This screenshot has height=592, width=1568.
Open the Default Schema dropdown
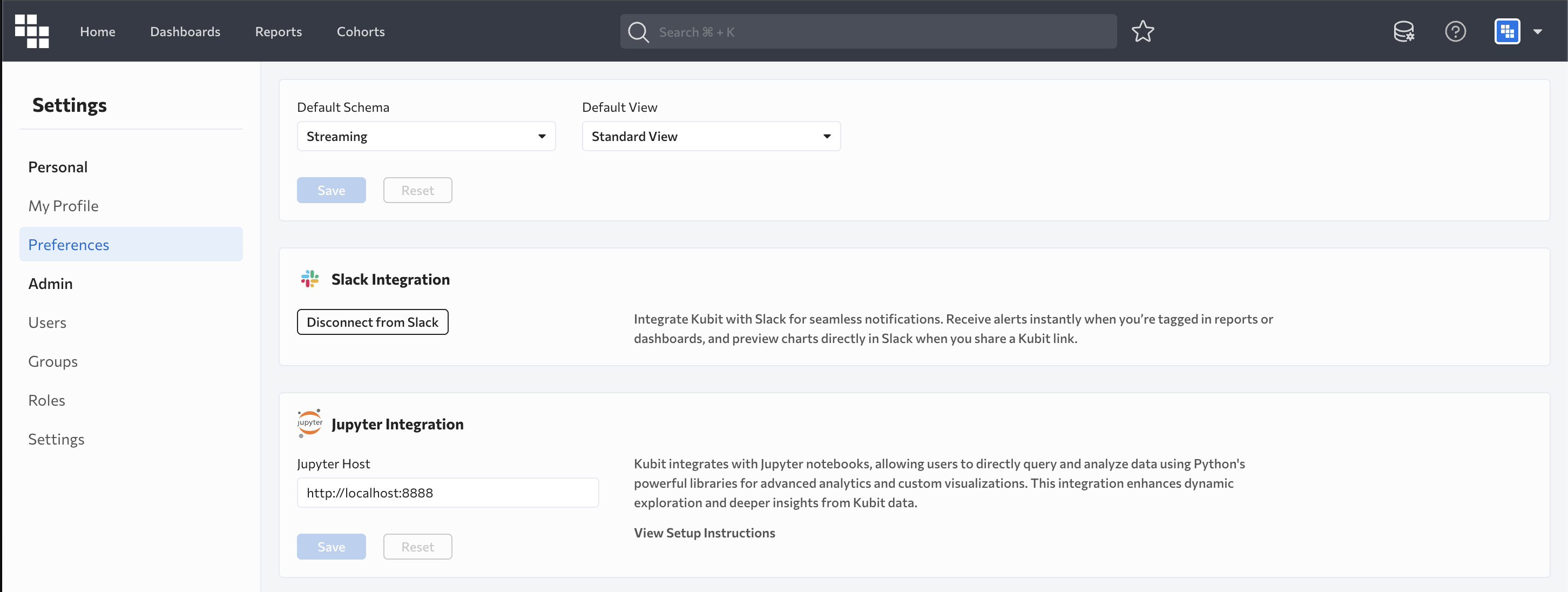[425, 137]
